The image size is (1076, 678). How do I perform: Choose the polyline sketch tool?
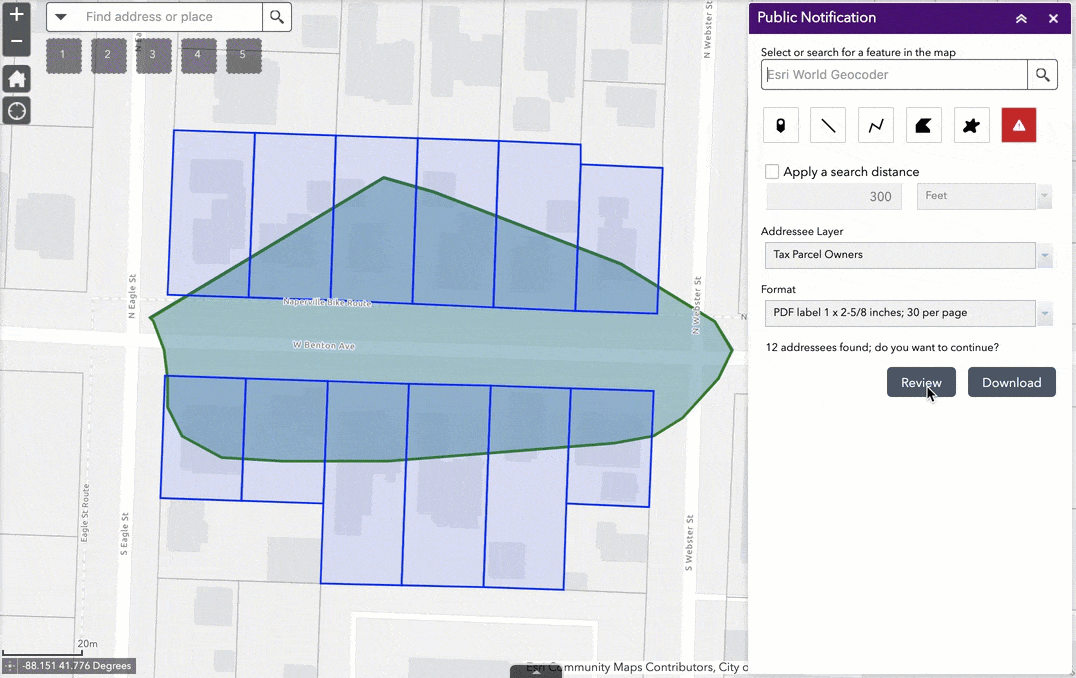point(875,124)
